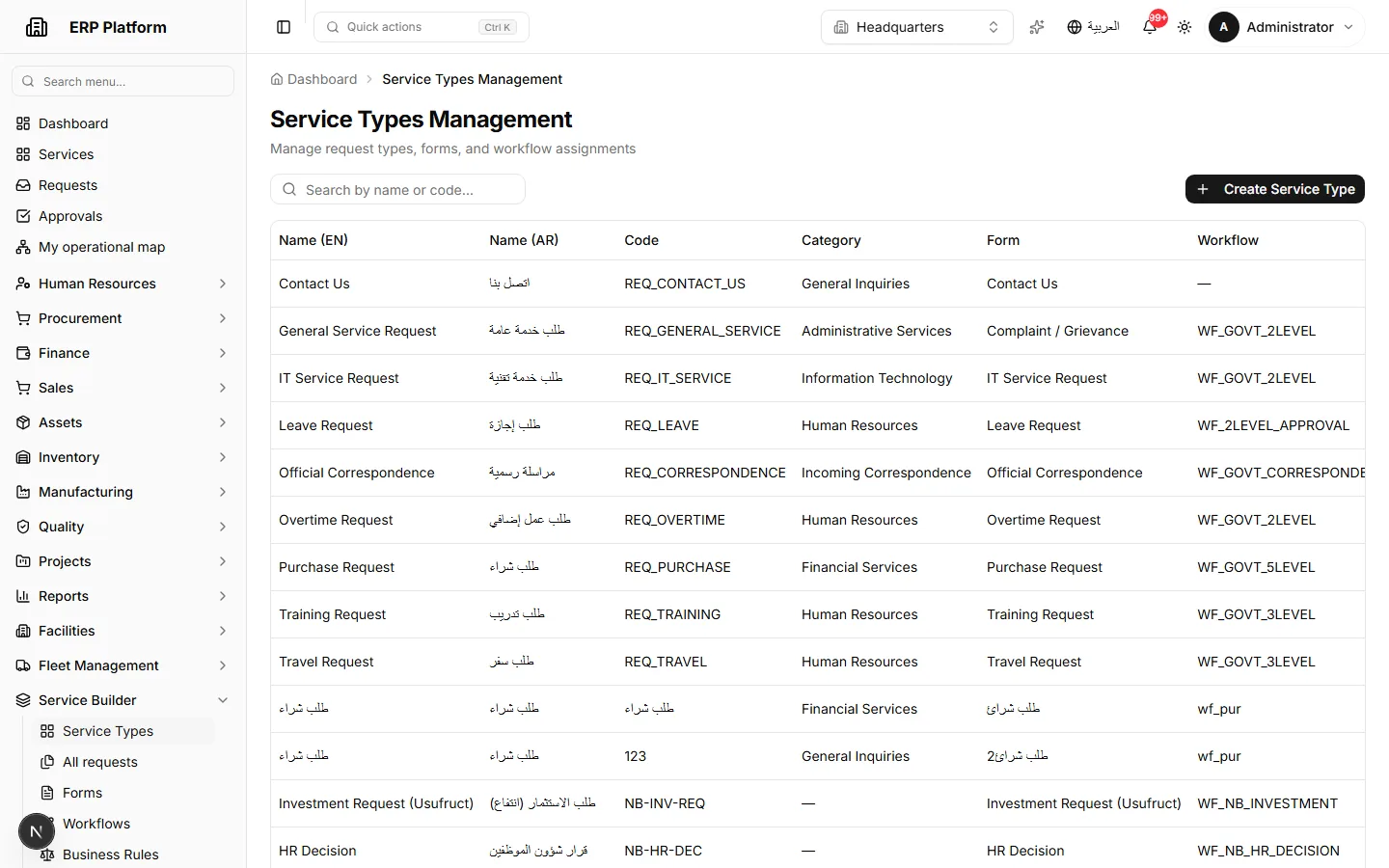Viewport: 1389px width, 868px height.
Task: Expand the Inventory menu
Action: pos(123,457)
